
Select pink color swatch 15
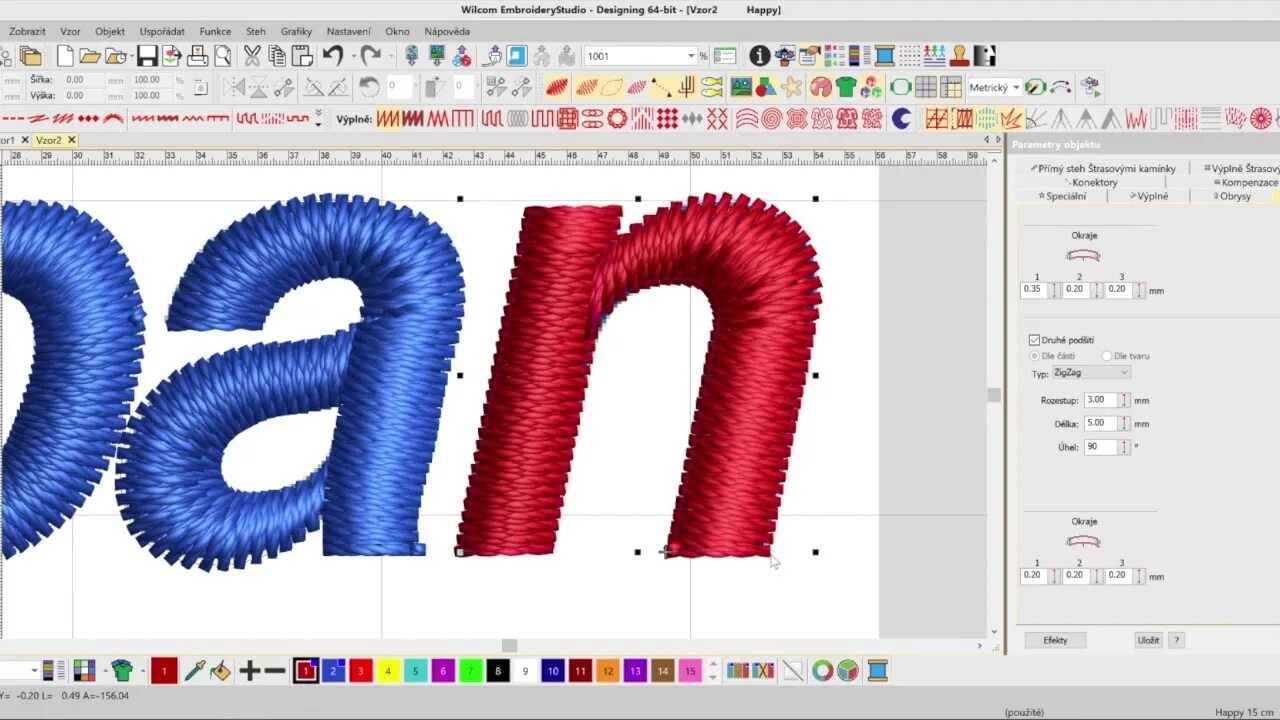(x=689, y=671)
